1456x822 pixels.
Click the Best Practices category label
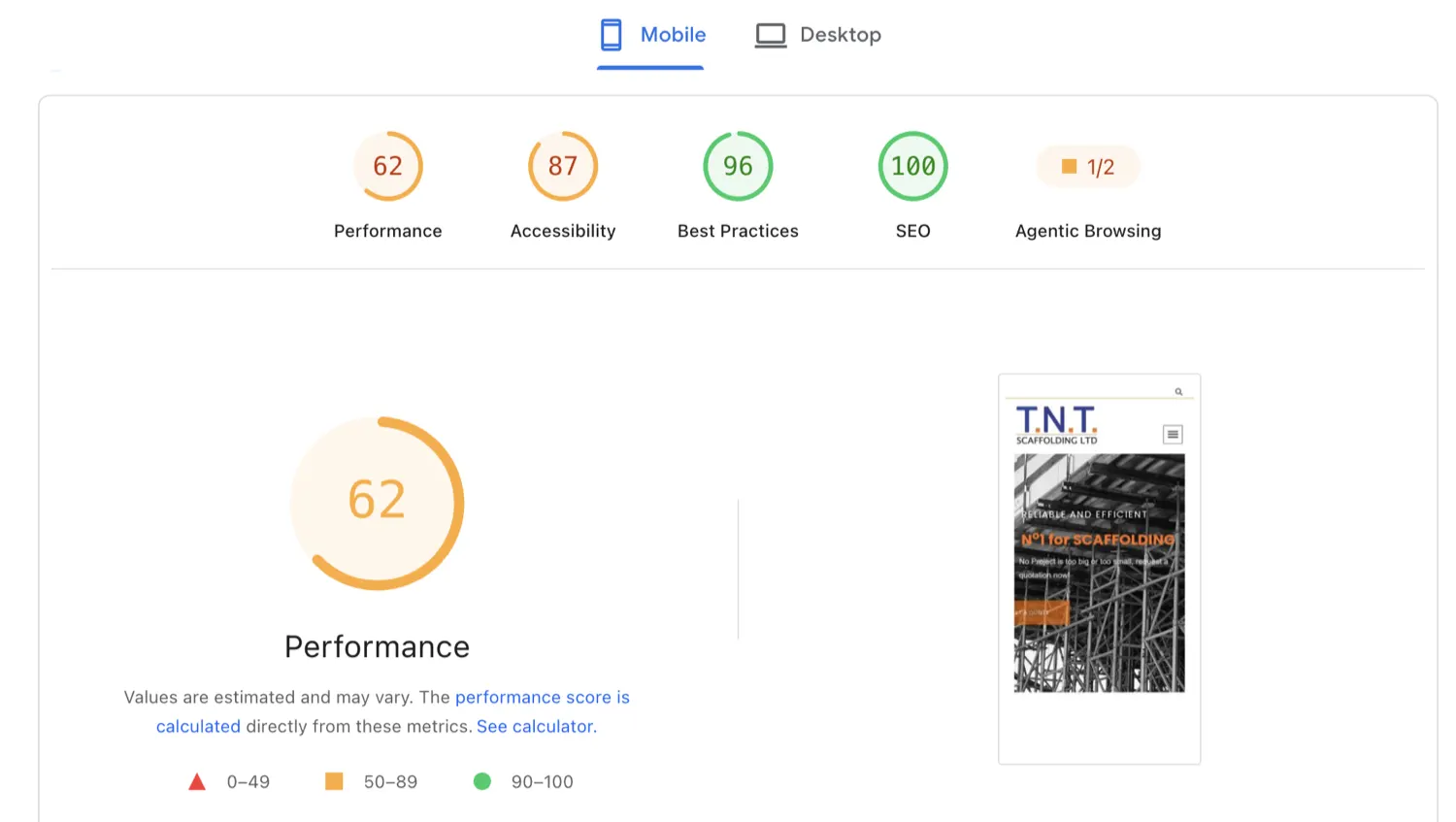point(738,231)
